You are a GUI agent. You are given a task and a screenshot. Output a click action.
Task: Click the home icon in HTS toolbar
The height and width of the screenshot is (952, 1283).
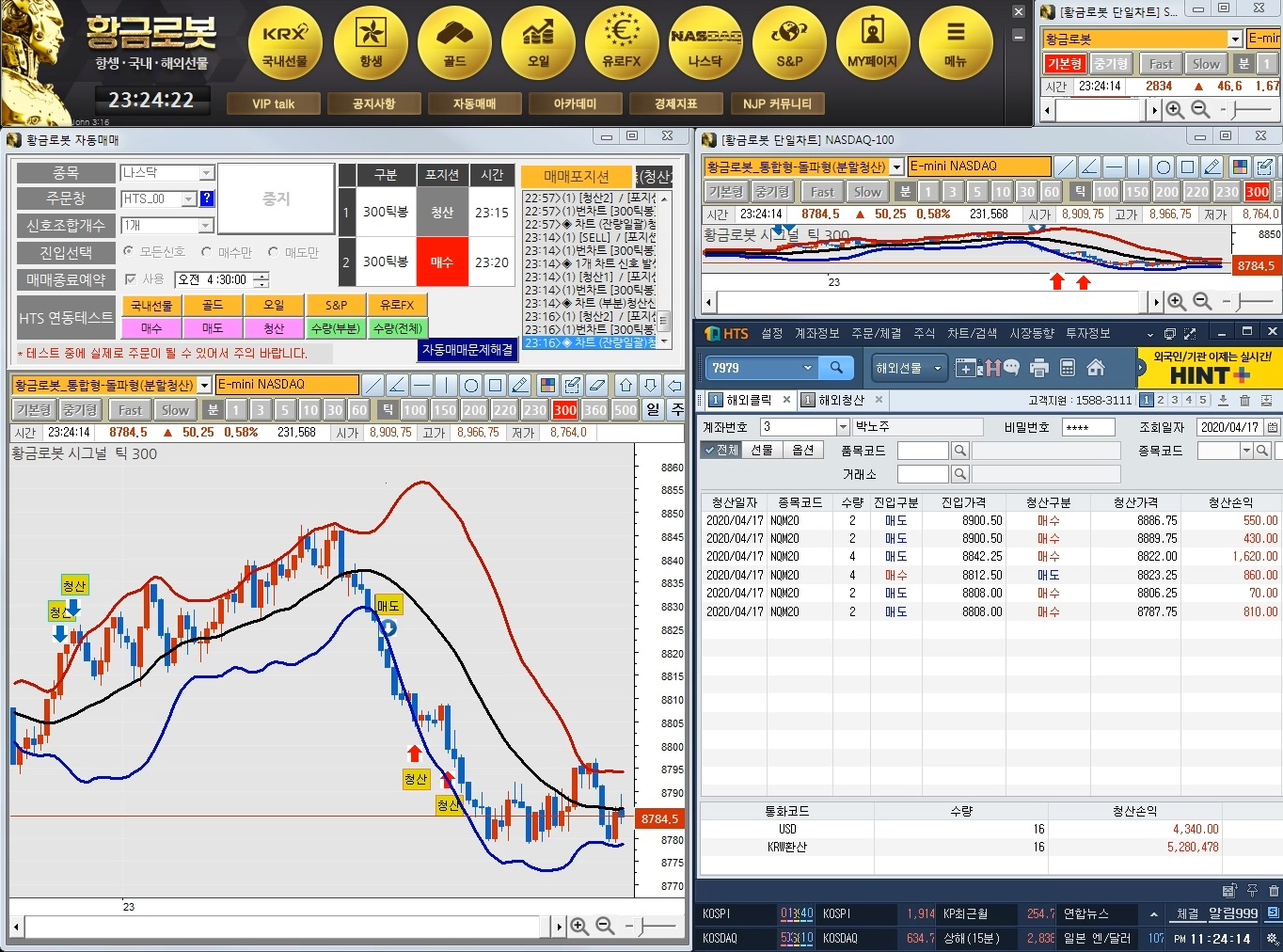click(x=1096, y=368)
